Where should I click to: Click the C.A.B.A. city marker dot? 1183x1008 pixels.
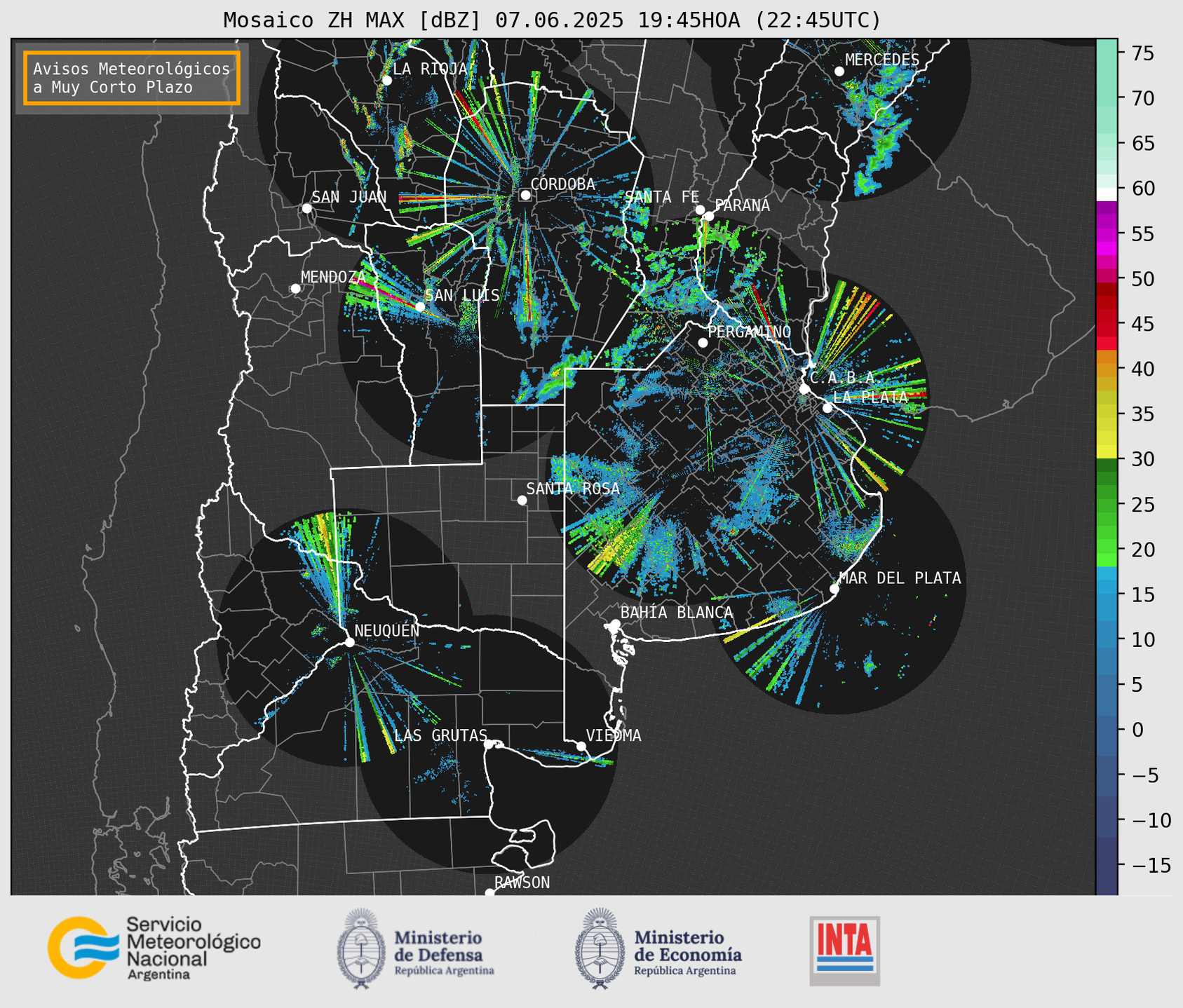804,389
